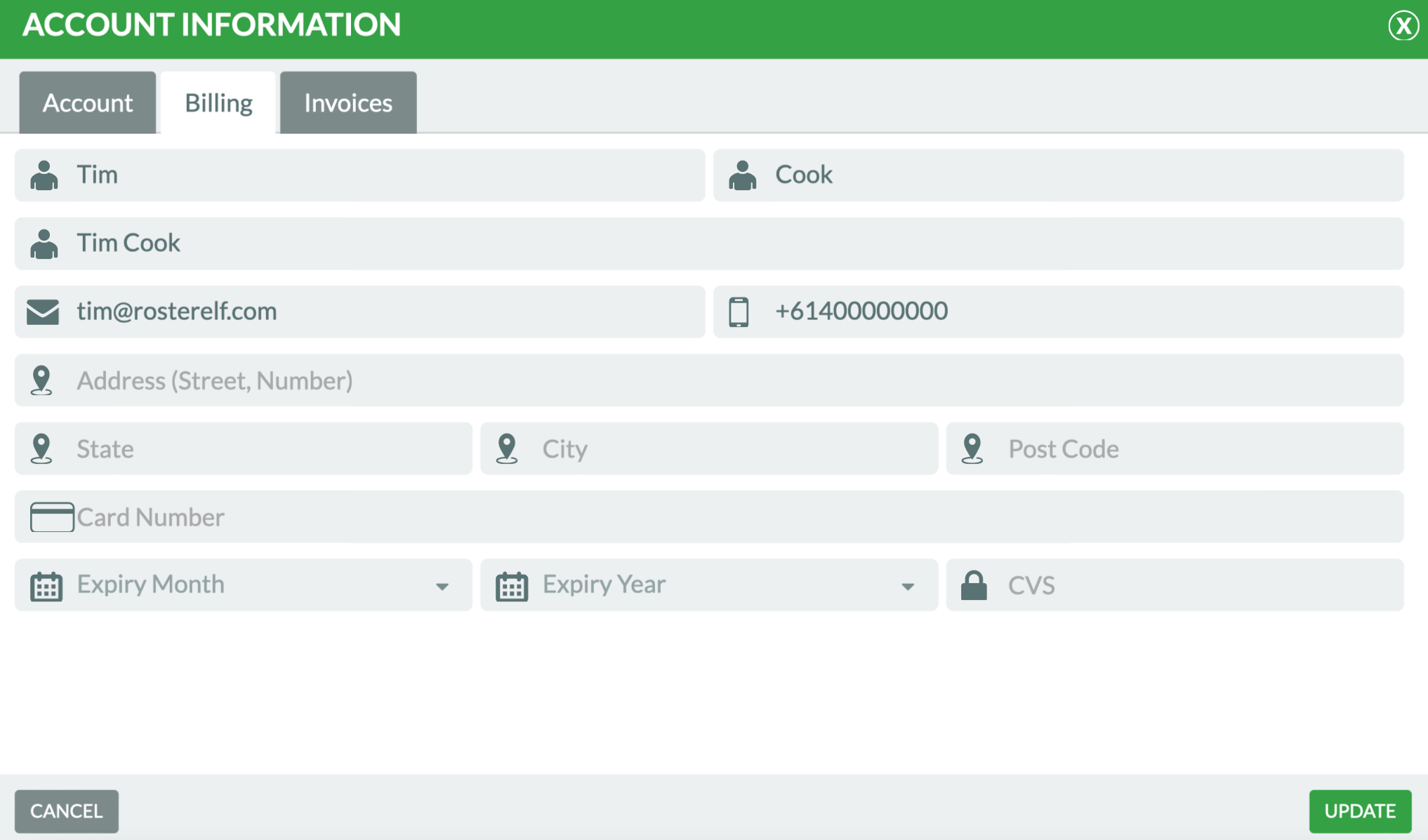Click the green UPDATE button

pos(1360,811)
